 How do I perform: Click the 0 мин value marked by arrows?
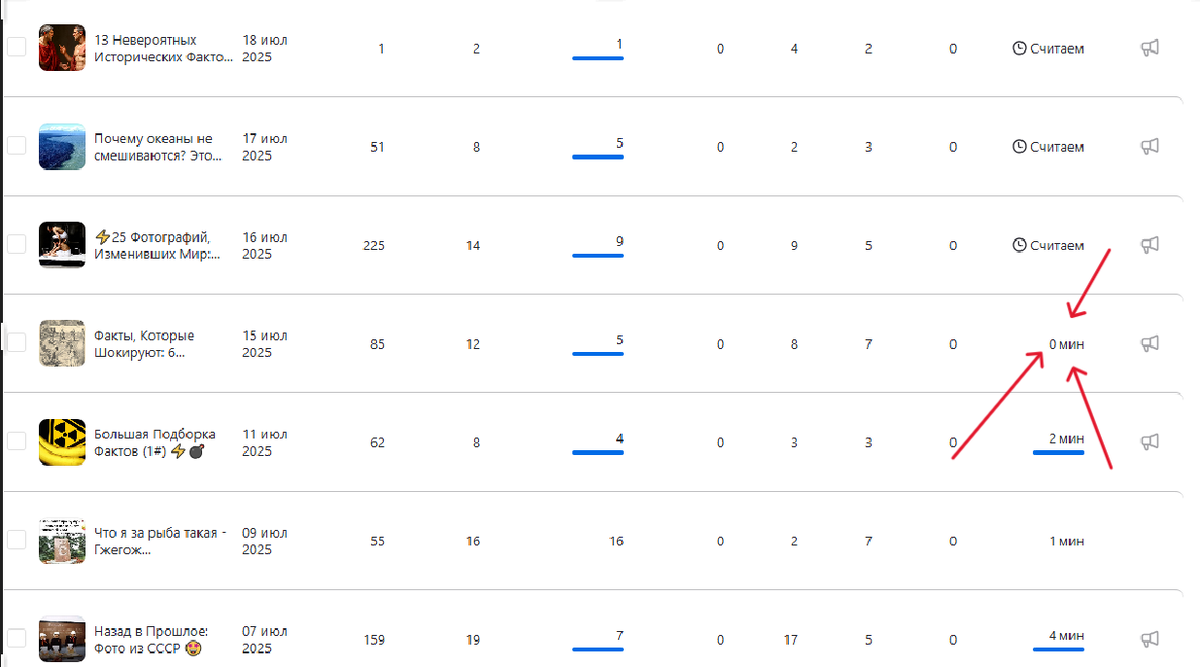tap(1066, 344)
